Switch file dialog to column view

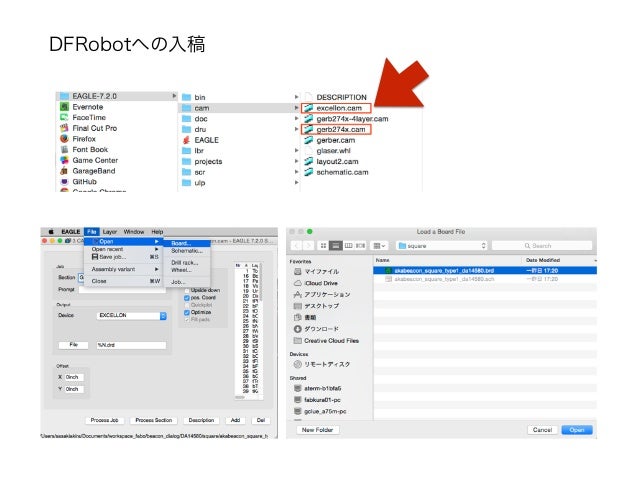point(348,246)
